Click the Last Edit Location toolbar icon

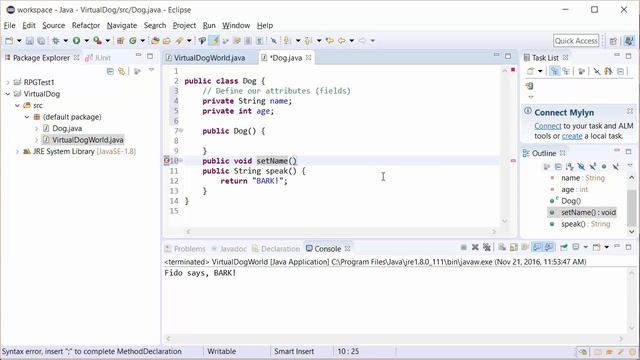coord(329,40)
